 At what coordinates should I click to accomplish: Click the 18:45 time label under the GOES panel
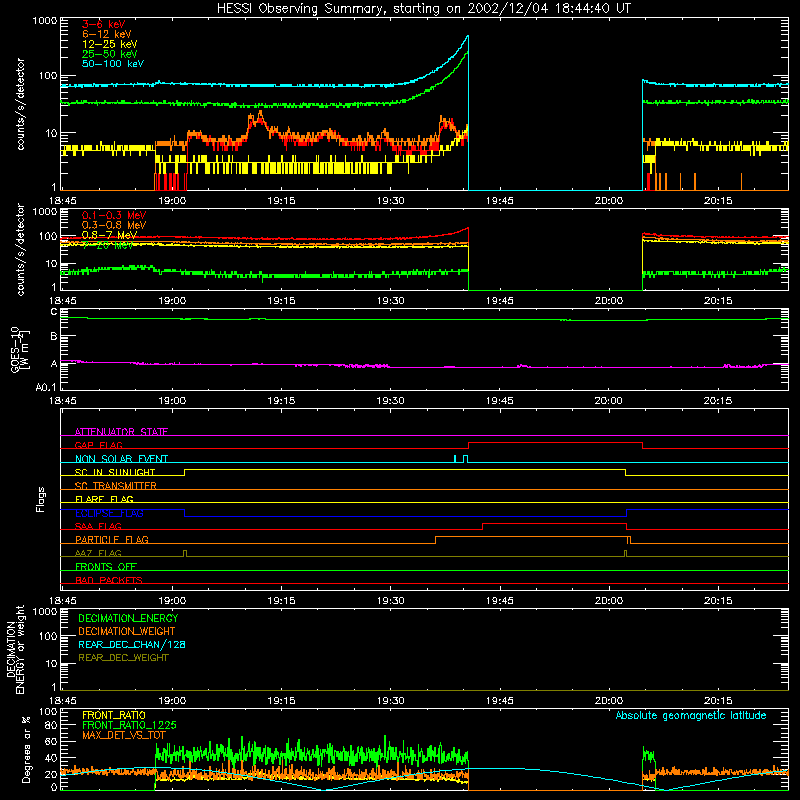pos(63,401)
